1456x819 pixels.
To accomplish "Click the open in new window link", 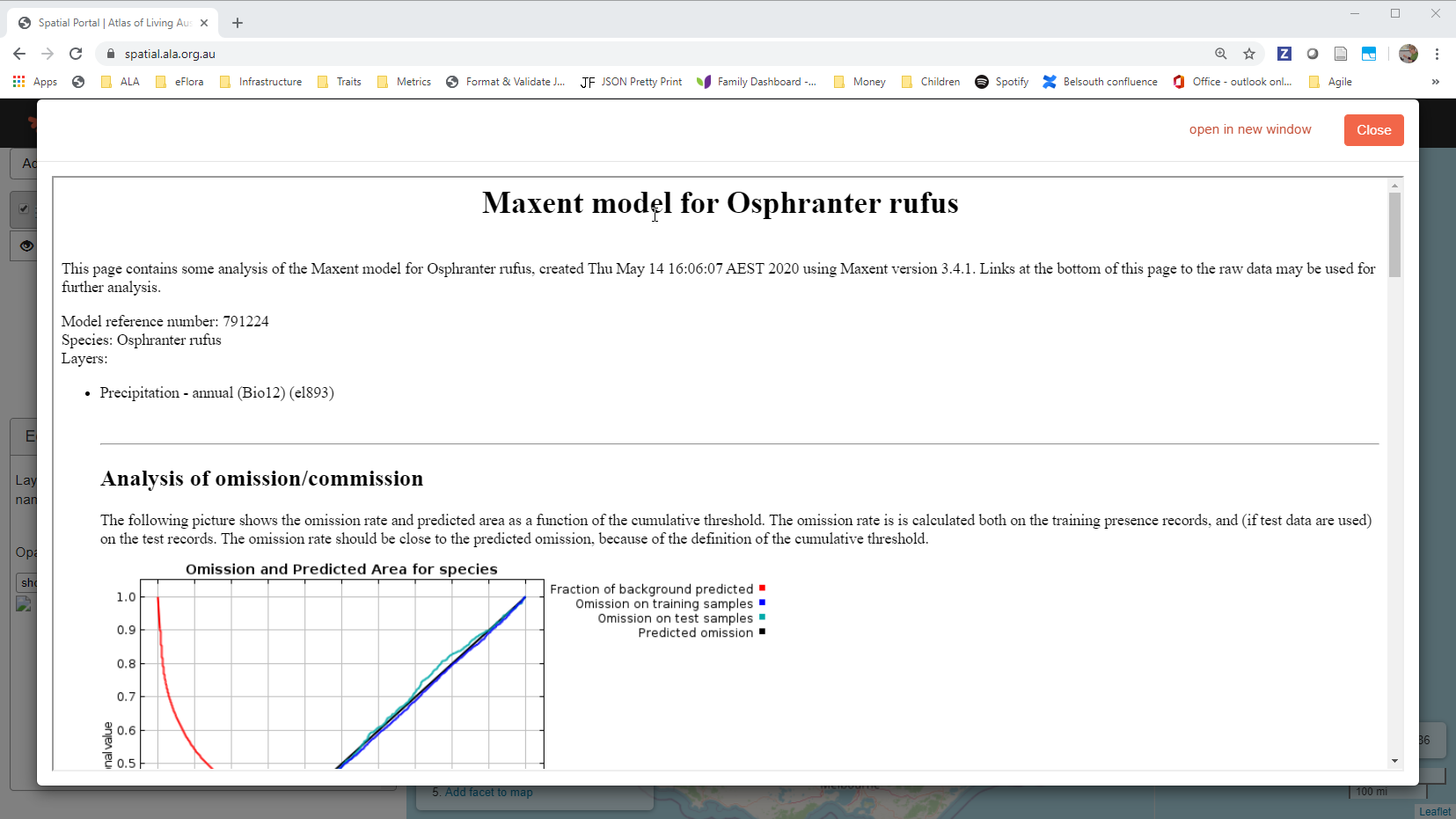I will (x=1250, y=129).
